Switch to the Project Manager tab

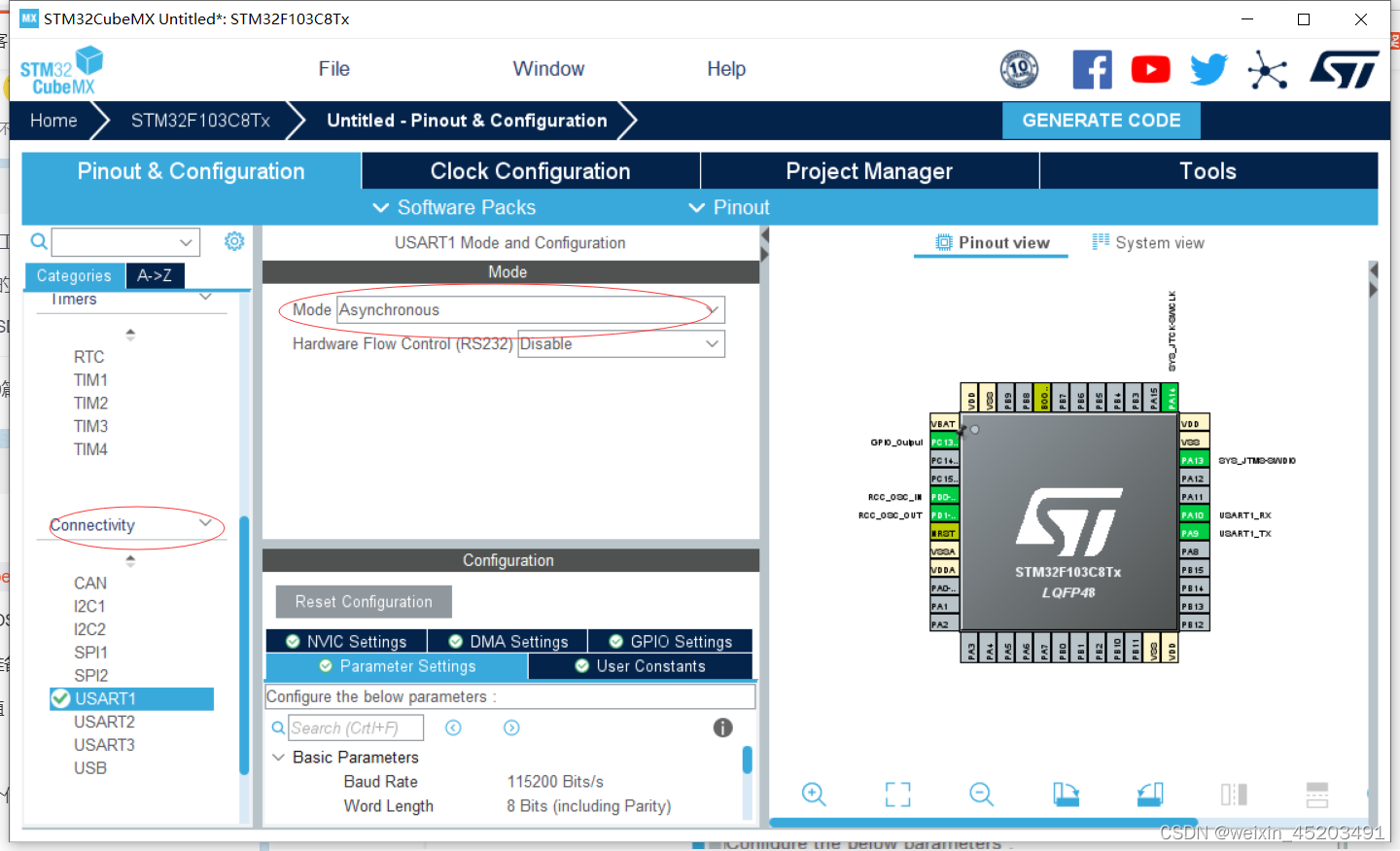tap(869, 171)
